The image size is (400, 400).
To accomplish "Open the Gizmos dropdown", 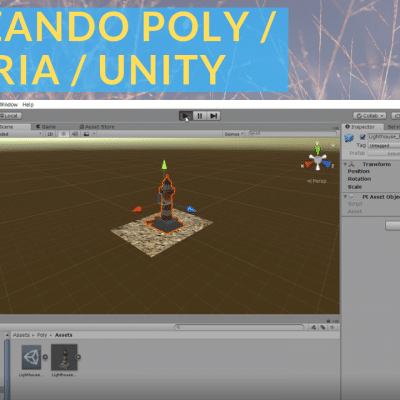I will (234, 134).
